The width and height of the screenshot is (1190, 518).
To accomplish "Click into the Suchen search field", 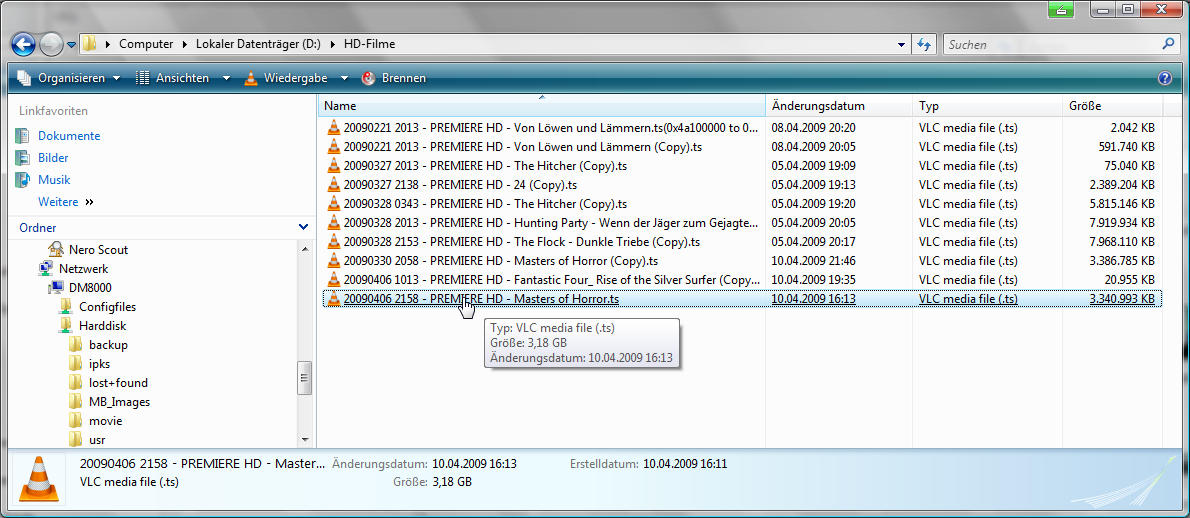I will 1051,44.
